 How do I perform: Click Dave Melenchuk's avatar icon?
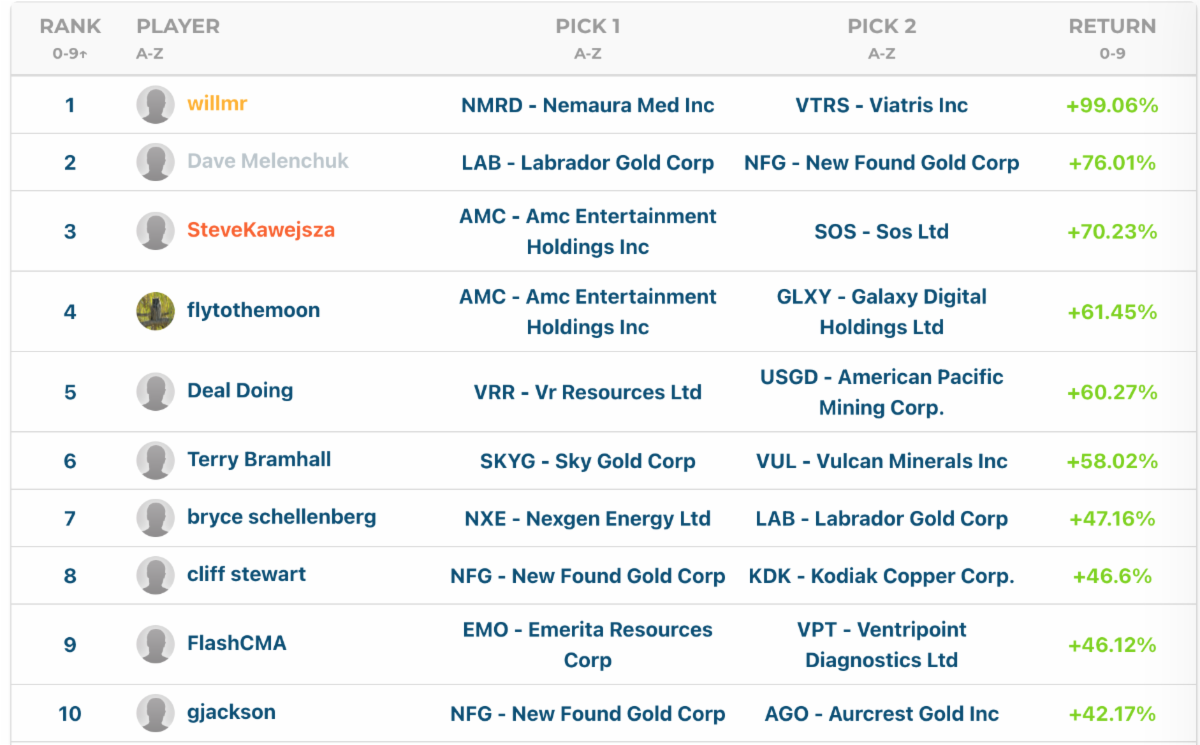(x=155, y=163)
